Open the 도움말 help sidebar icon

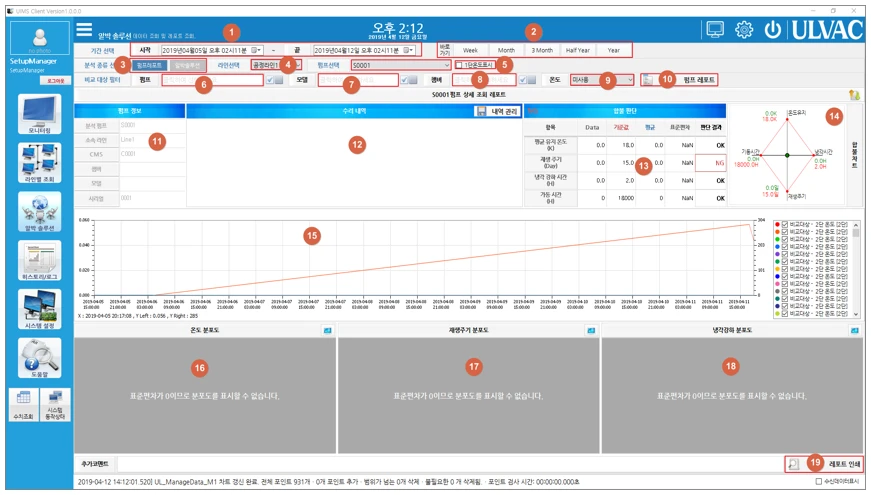[39, 358]
